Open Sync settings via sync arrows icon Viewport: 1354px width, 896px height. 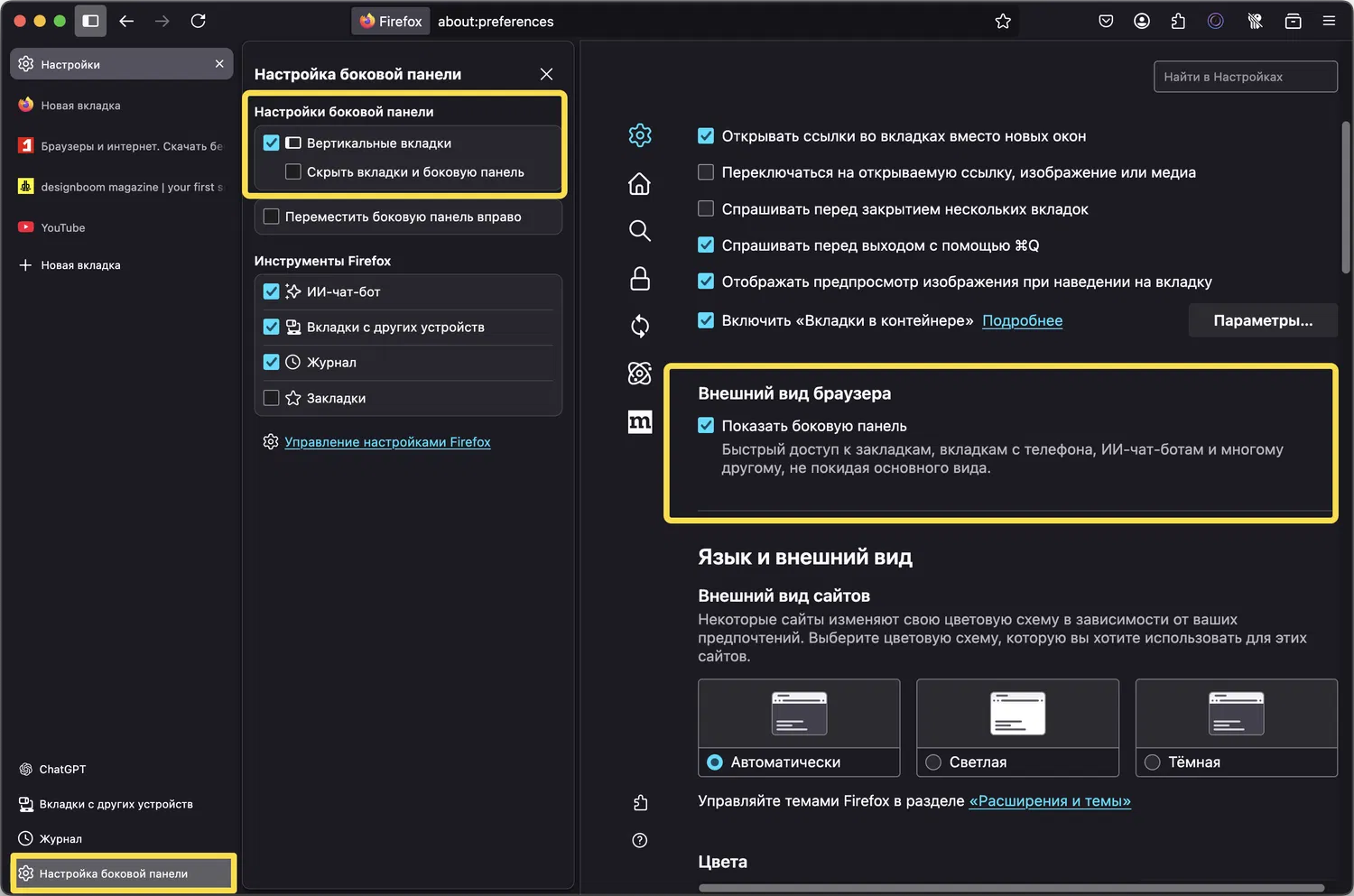[x=639, y=326]
